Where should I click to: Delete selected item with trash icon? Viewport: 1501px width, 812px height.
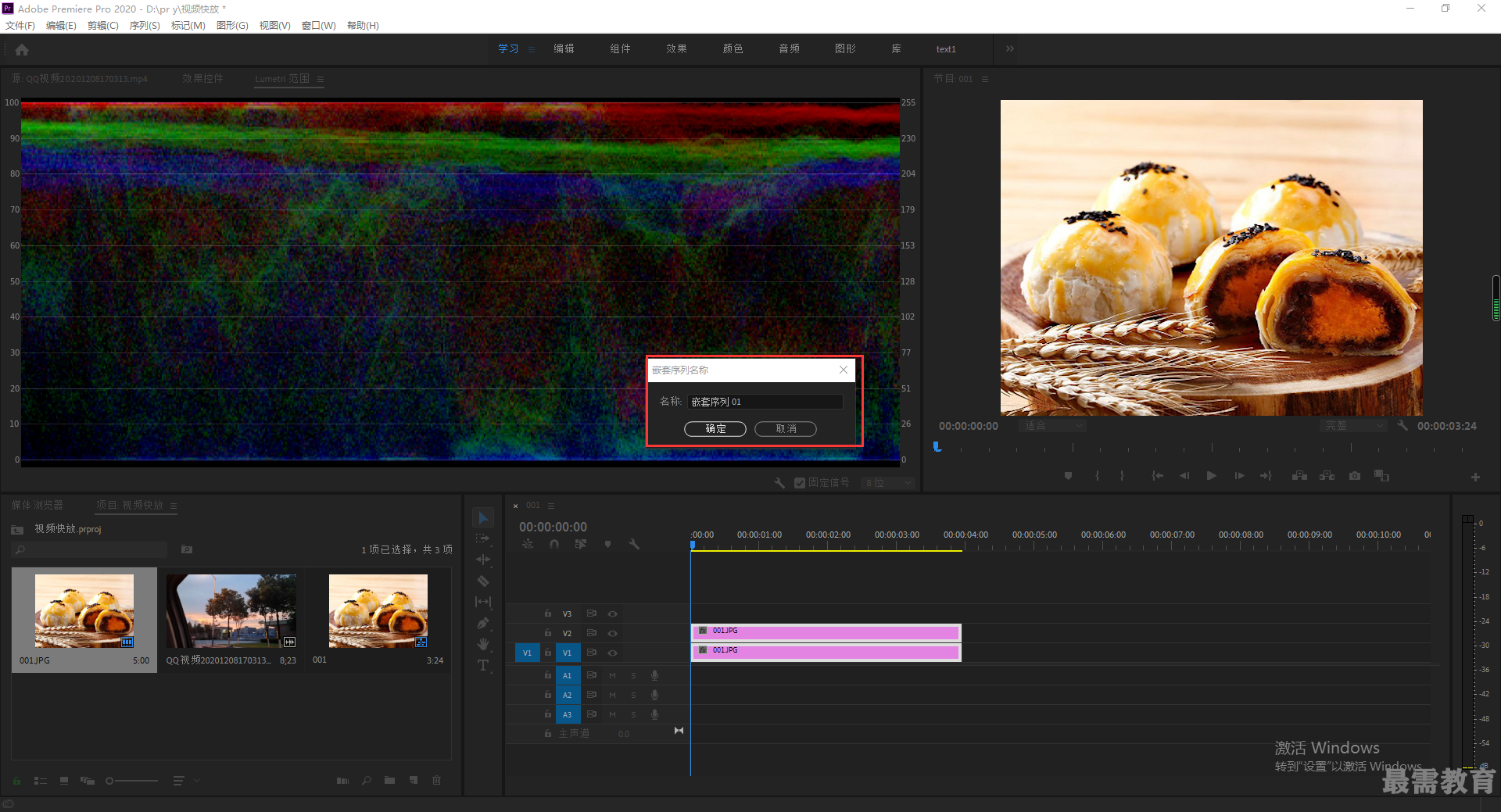pos(437,780)
